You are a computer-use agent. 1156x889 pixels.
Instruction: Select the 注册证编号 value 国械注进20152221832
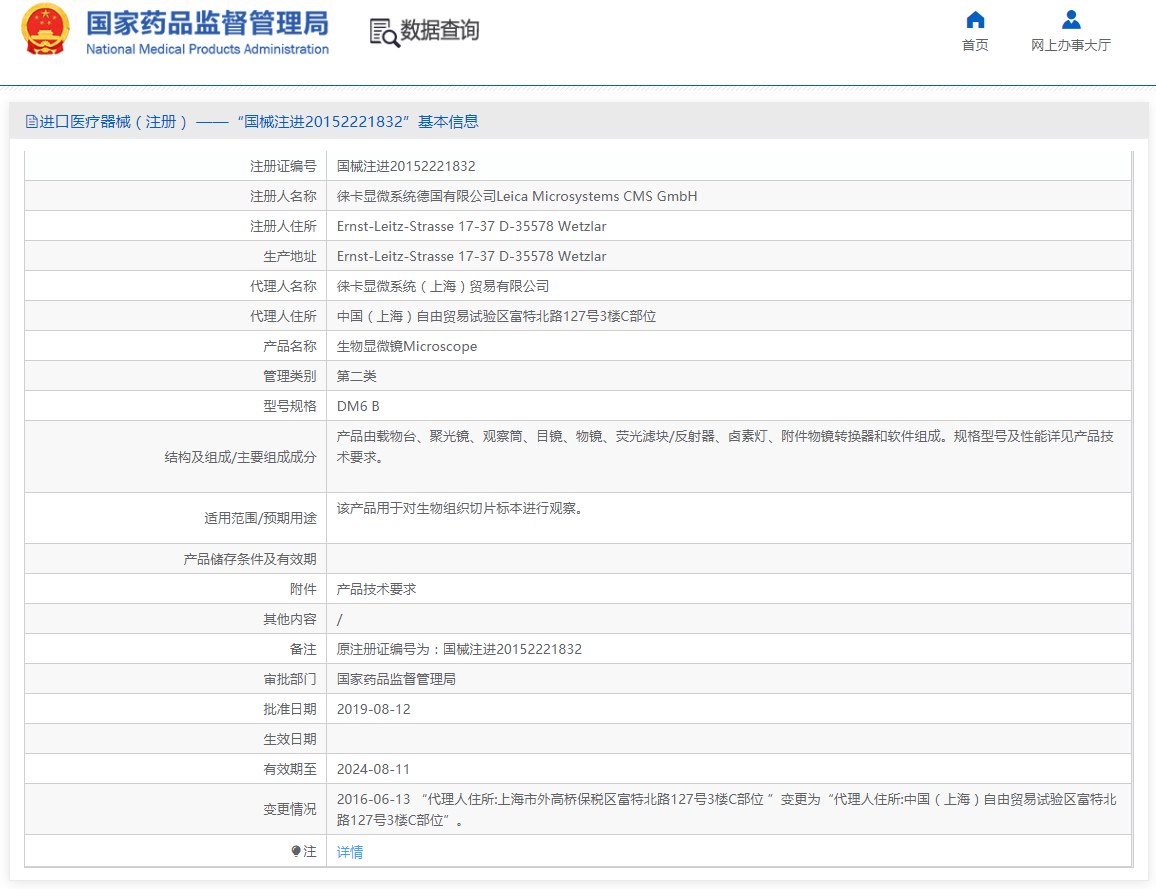(406, 166)
